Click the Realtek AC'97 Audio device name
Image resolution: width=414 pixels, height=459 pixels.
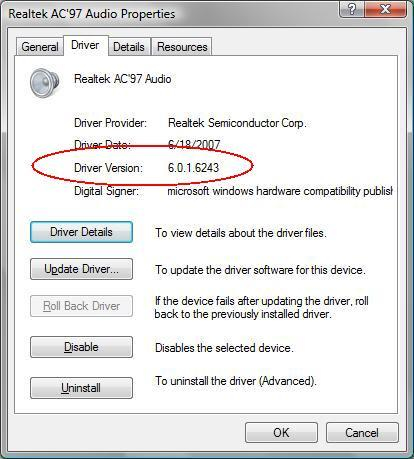click(123, 79)
